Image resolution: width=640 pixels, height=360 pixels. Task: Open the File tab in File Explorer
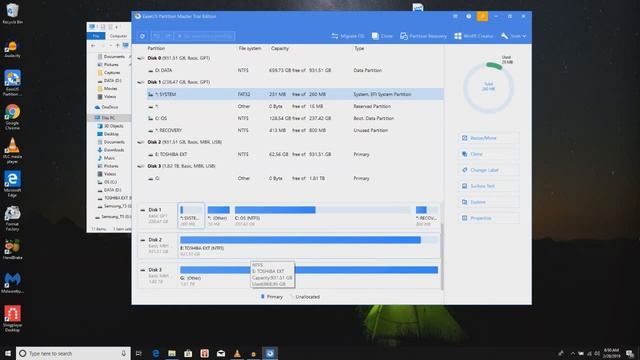point(96,36)
